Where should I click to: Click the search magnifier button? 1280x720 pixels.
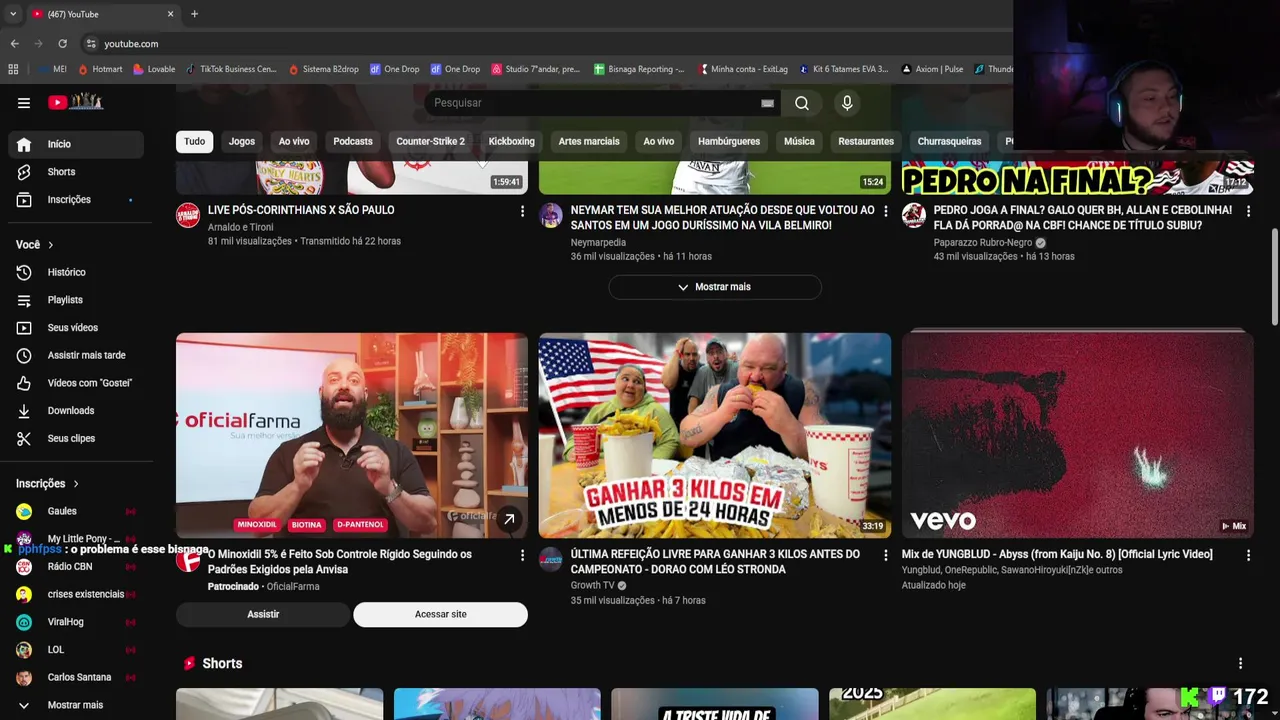click(x=802, y=103)
